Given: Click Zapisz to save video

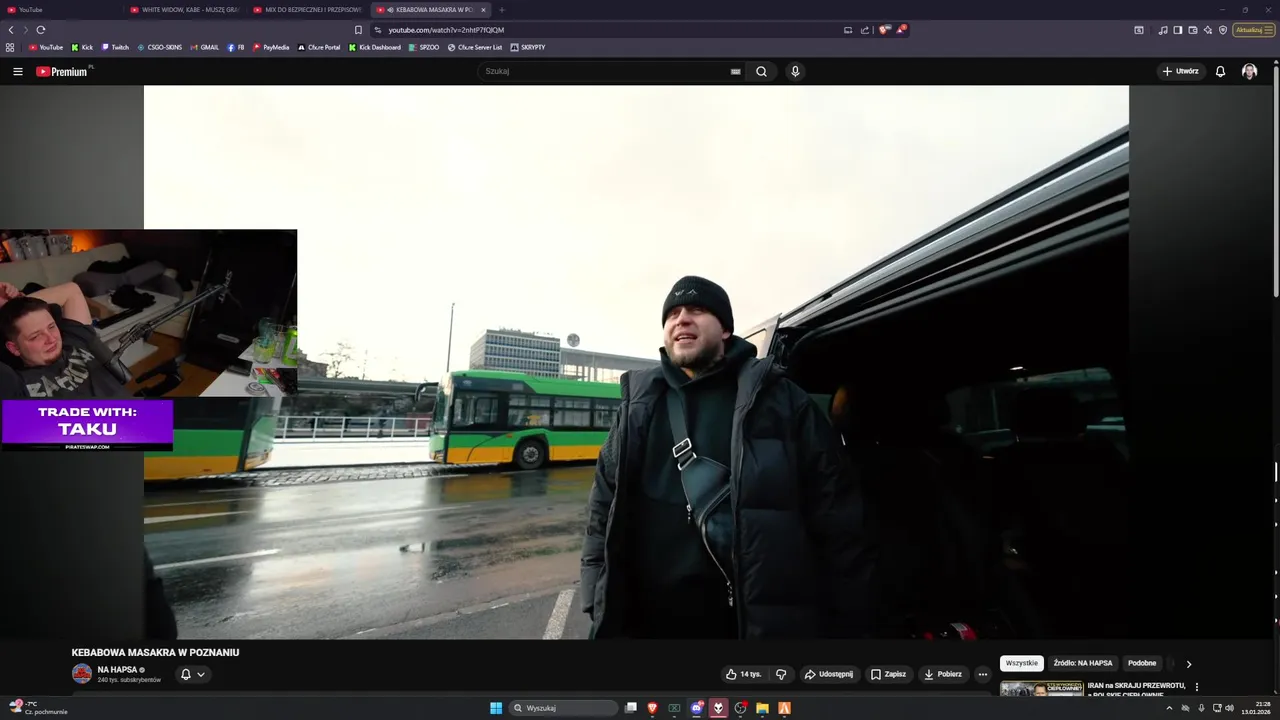Looking at the screenshot, I should pyautogui.click(x=888, y=674).
